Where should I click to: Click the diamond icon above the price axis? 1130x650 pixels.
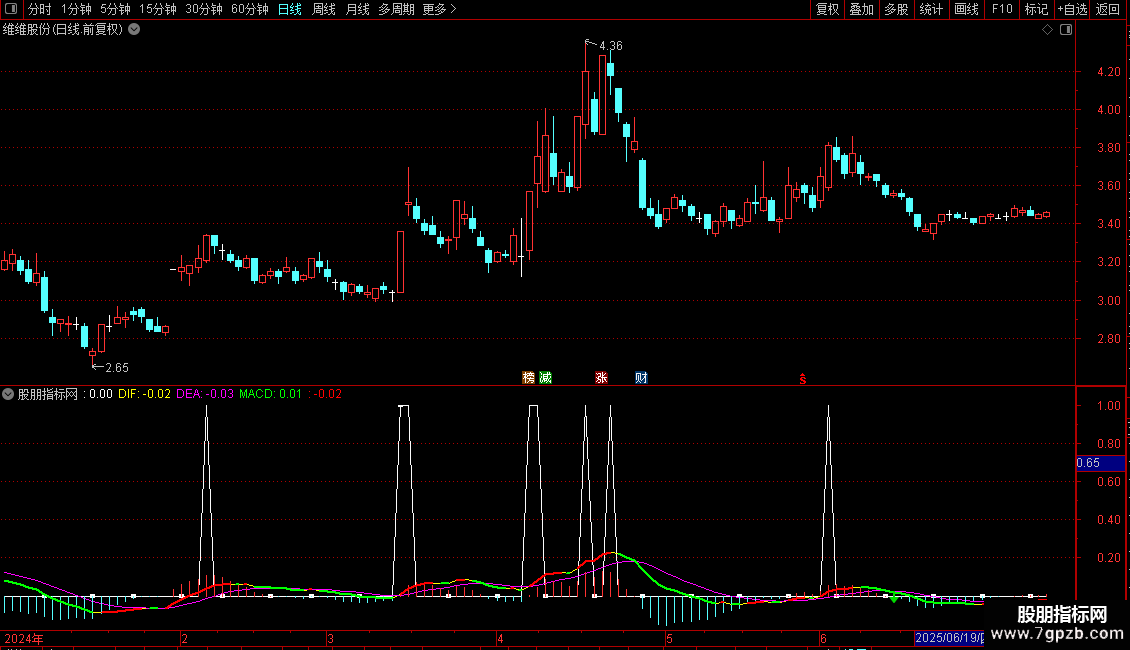1048,30
